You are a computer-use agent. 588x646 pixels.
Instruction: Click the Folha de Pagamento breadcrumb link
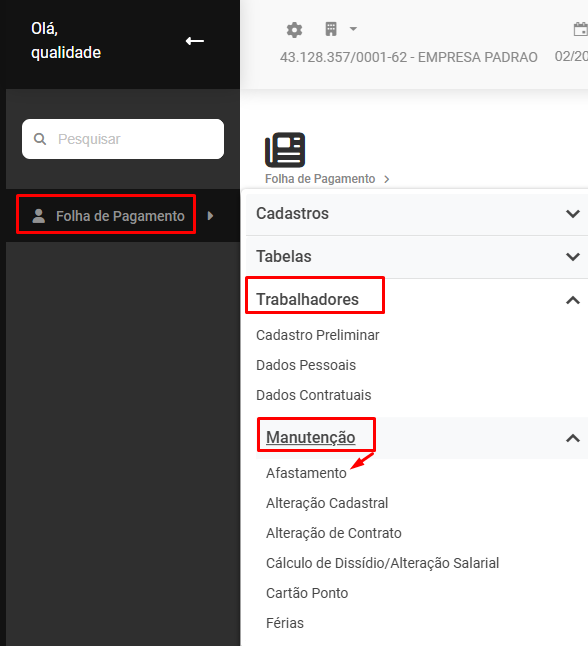coord(320,179)
